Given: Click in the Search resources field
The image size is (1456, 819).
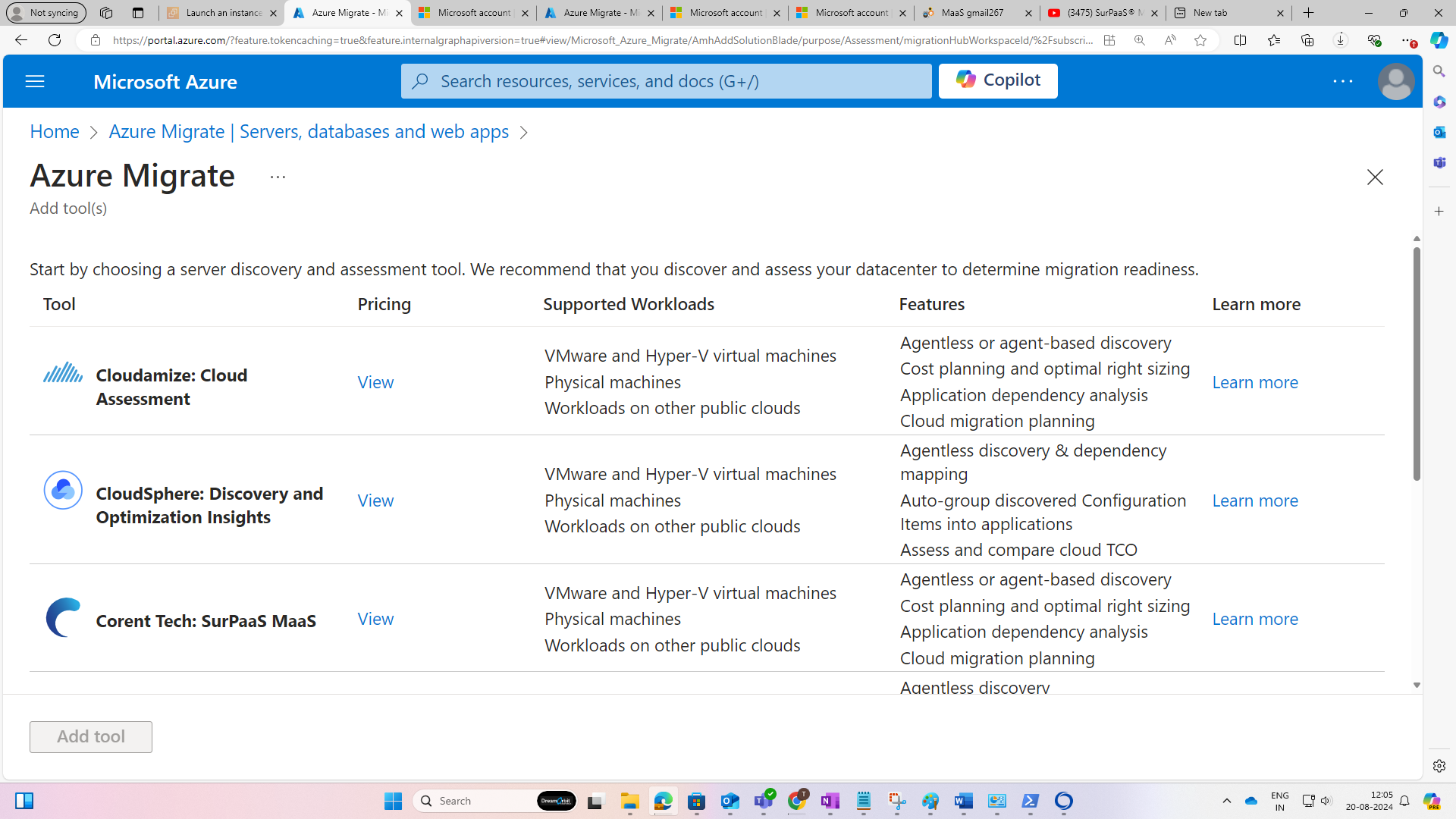Looking at the screenshot, I should tap(667, 81).
